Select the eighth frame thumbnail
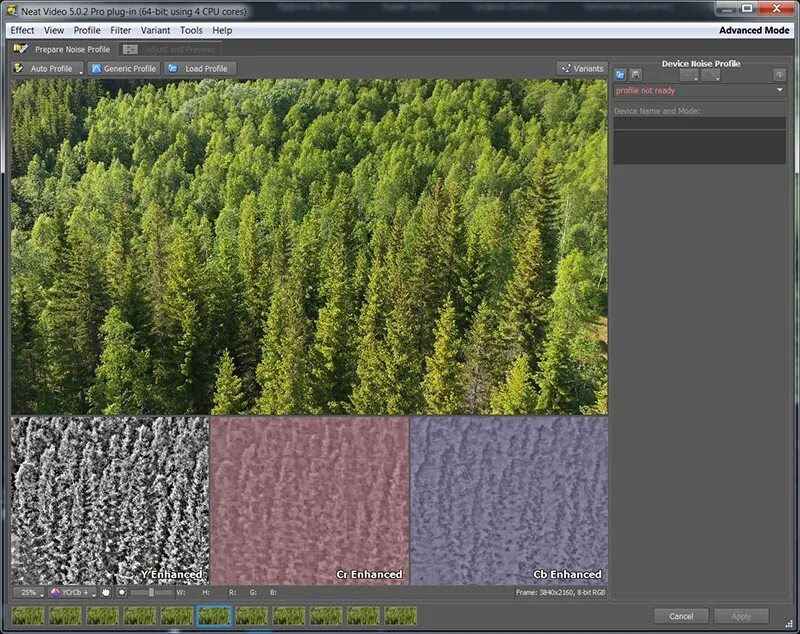This screenshot has width=800, height=634. 288,616
